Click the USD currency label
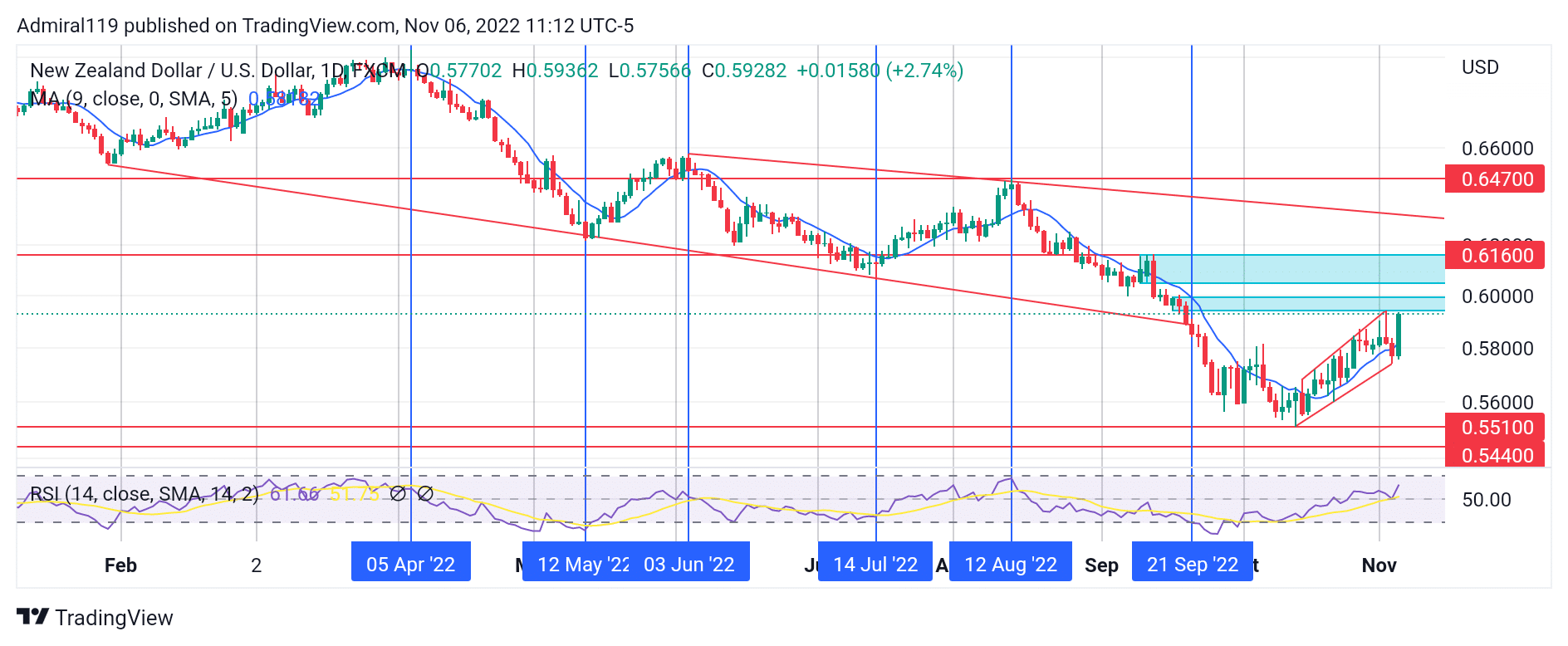This screenshot has height=646, width=1568. (1480, 67)
